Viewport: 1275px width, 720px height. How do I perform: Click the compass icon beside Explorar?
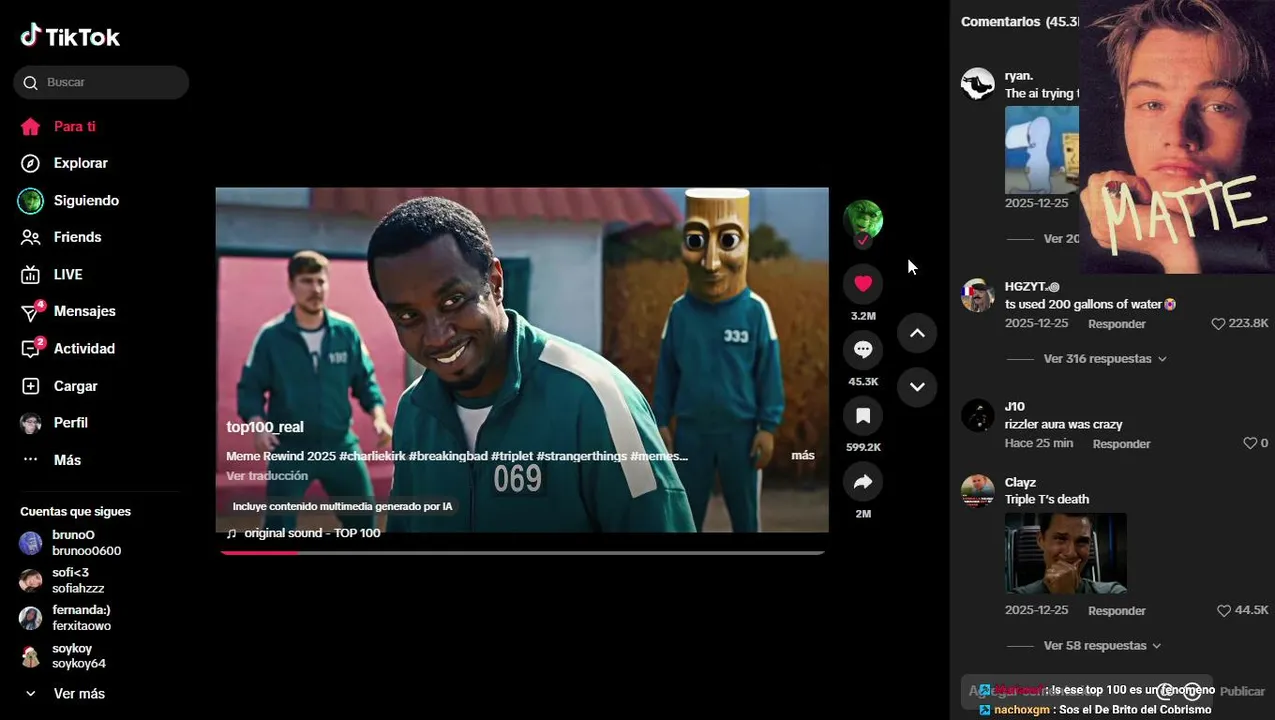pos(31,163)
